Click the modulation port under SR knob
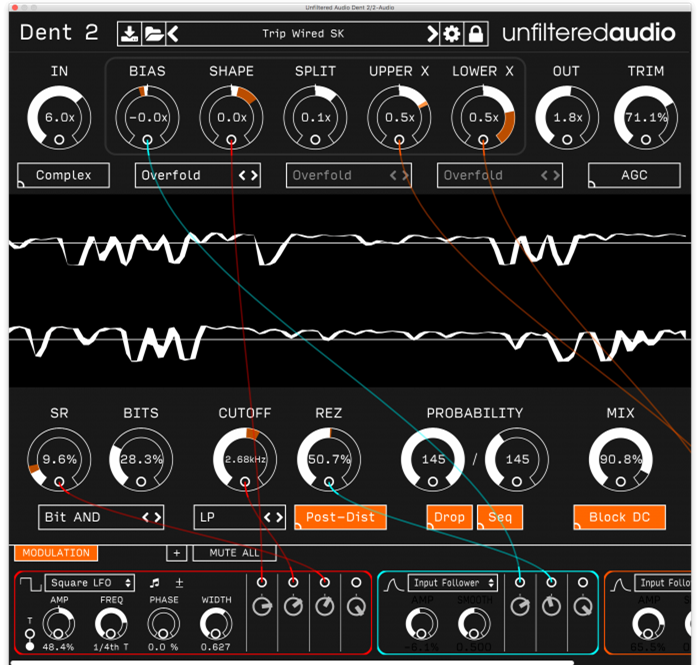Viewport: 700px width, 665px height. (x=59, y=482)
